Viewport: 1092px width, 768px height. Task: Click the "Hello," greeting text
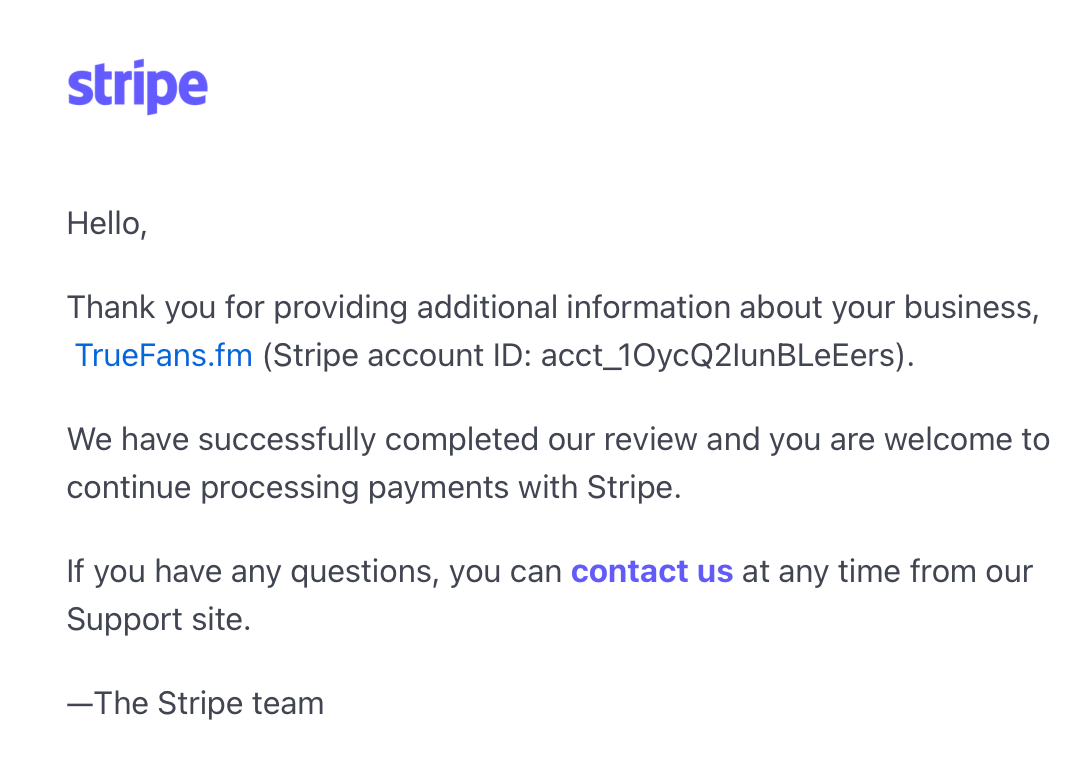(107, 224)
